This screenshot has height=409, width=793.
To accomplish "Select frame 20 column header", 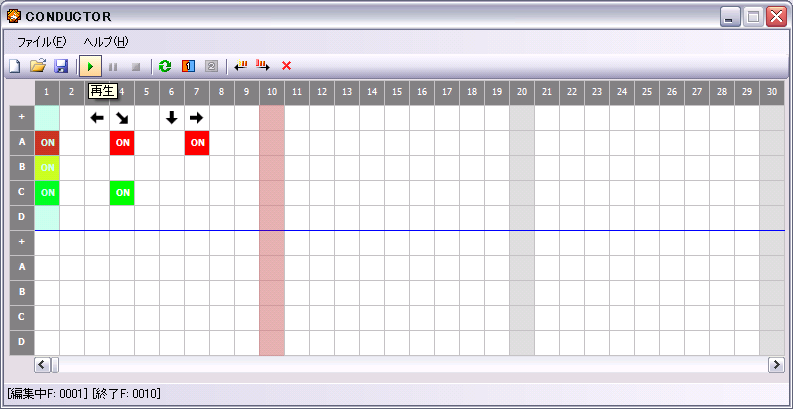I will (x=522, y=93).
